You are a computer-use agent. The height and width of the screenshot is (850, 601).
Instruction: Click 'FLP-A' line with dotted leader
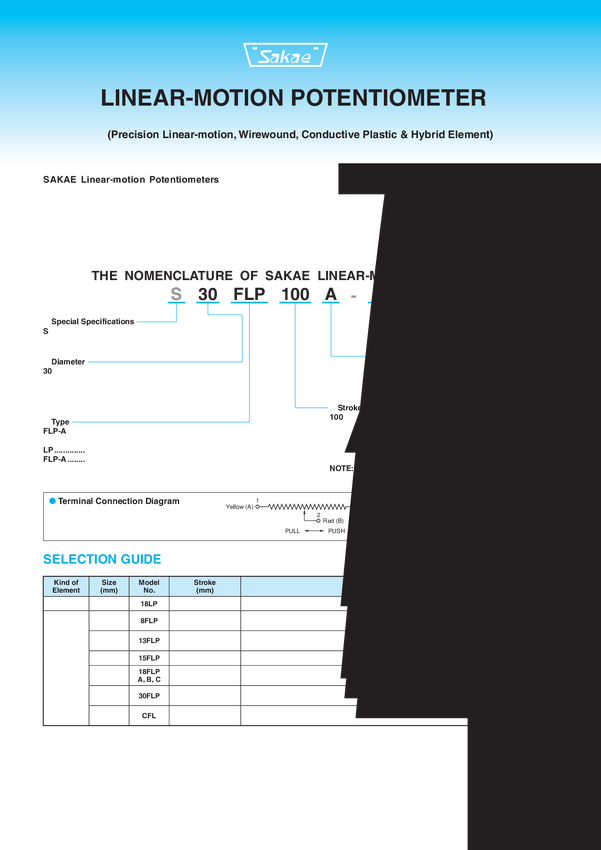pos(64,459)
